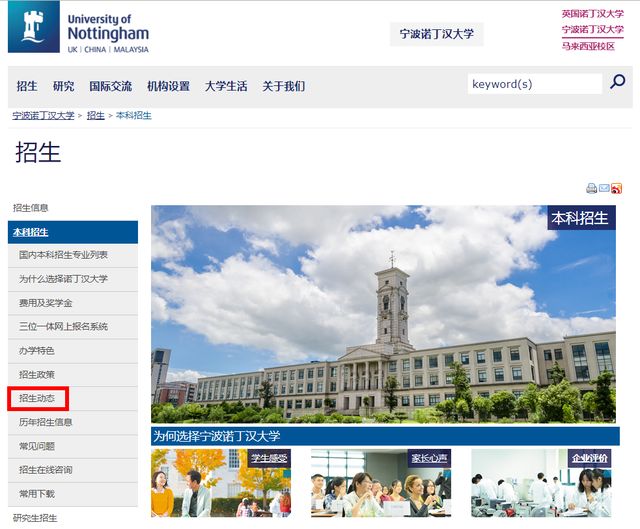The width and height of the screenshot is (640, 529).
Task: Open the 机构设置 navigation menu
Action: (168, 86)
